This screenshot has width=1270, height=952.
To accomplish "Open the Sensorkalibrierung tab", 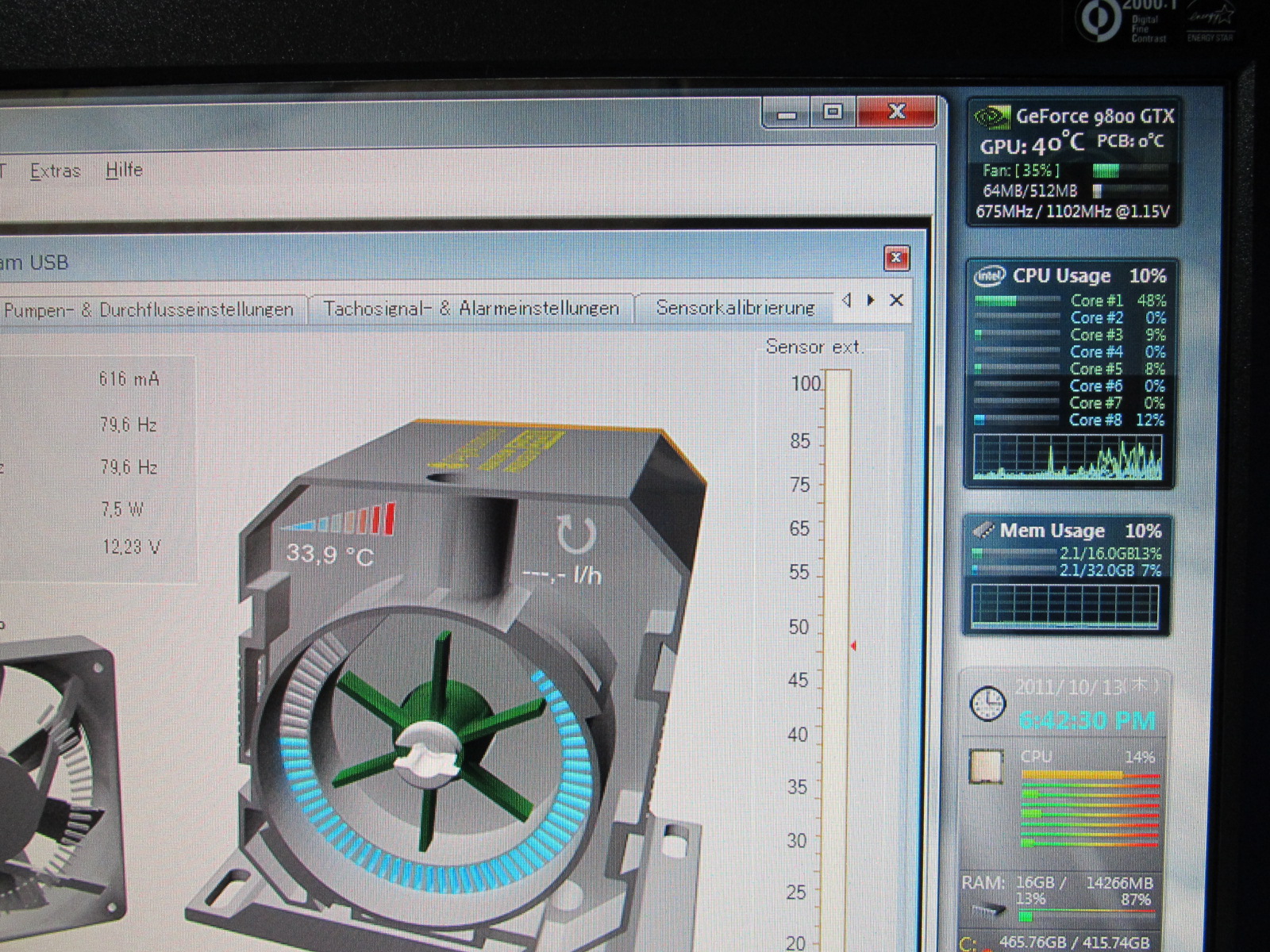I will [735, 307].
